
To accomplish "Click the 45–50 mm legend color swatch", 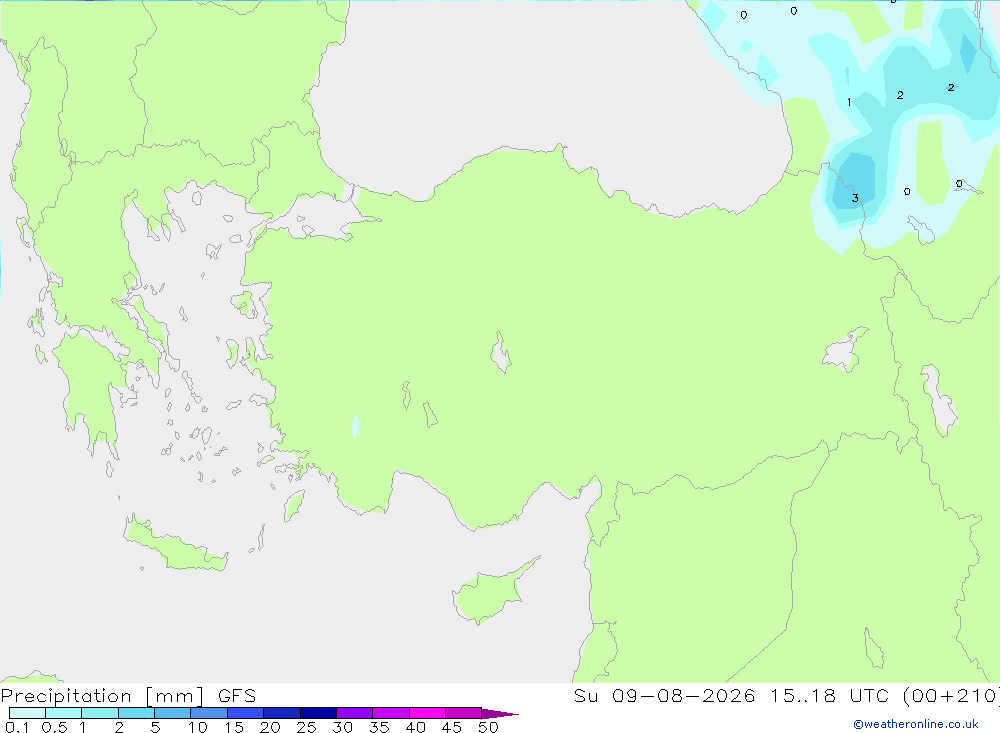I will (464, 713).
